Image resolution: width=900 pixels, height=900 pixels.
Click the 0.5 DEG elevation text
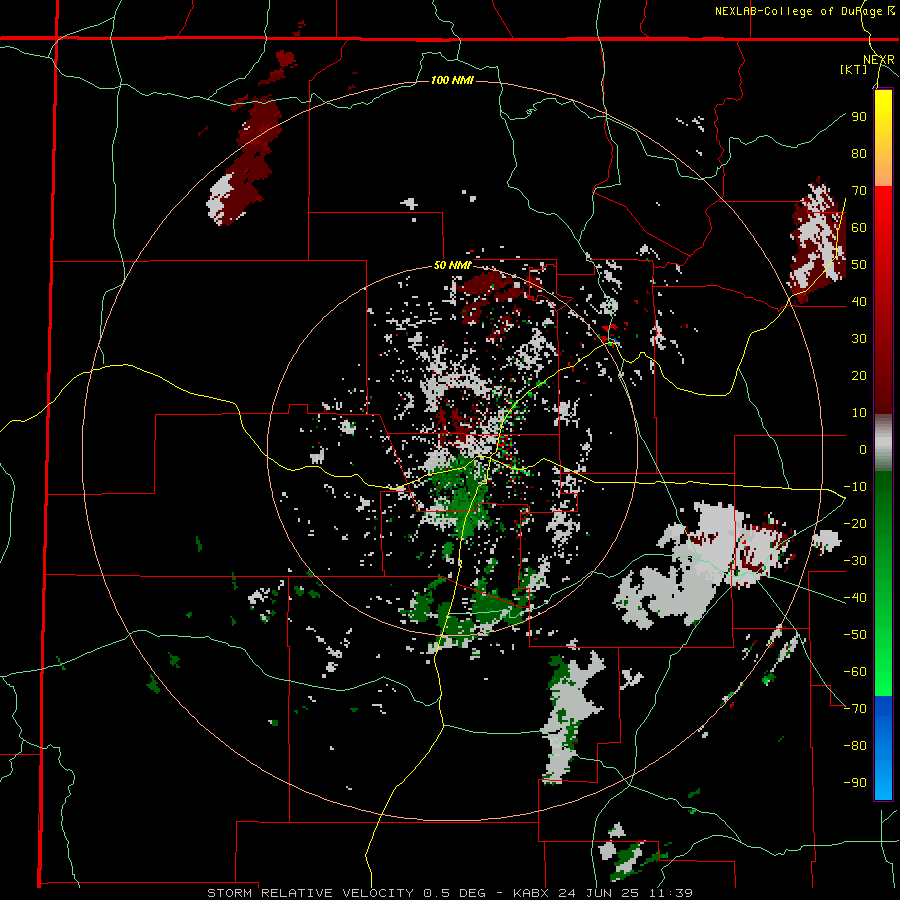click(x=453, y=893)
